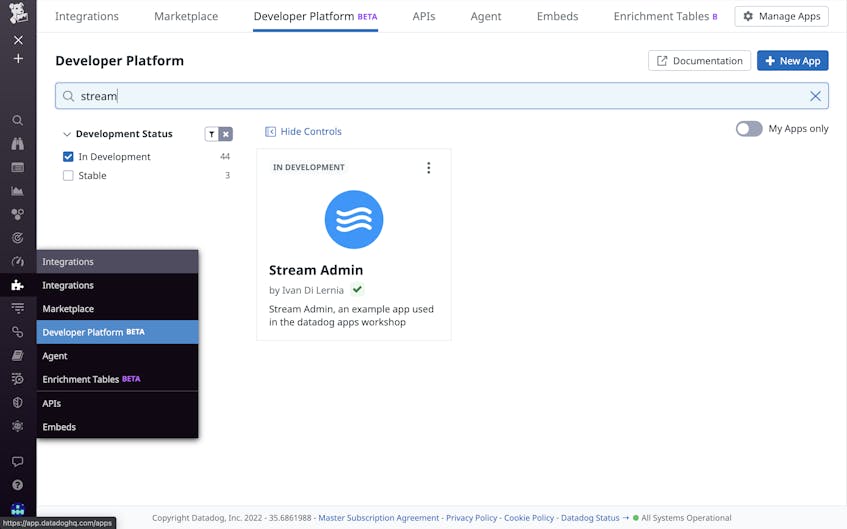Open the Privacy Policy footer link
847x529 pixels.
tap(472, 518)
